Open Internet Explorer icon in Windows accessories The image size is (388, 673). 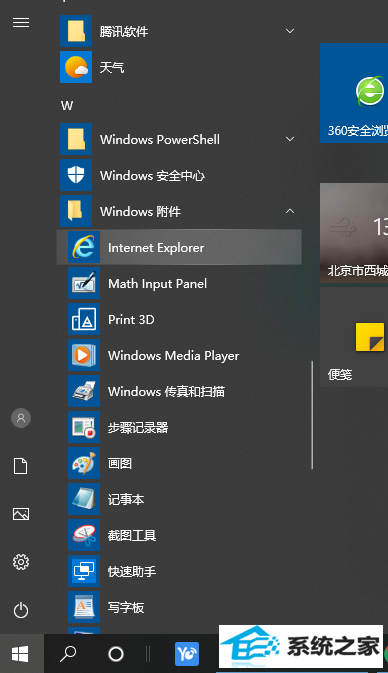click(84, 247)
